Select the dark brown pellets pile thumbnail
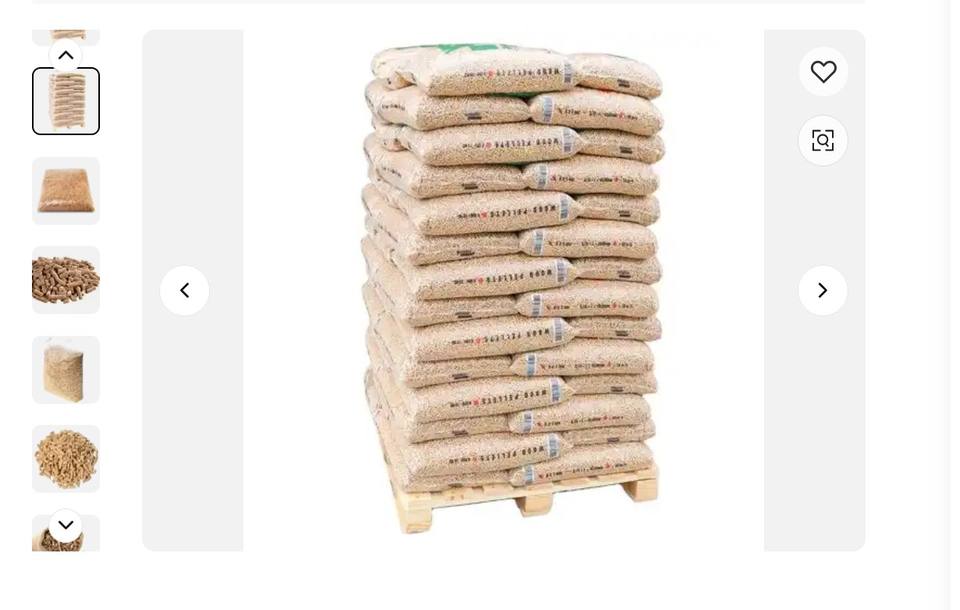 coord(66,280)
